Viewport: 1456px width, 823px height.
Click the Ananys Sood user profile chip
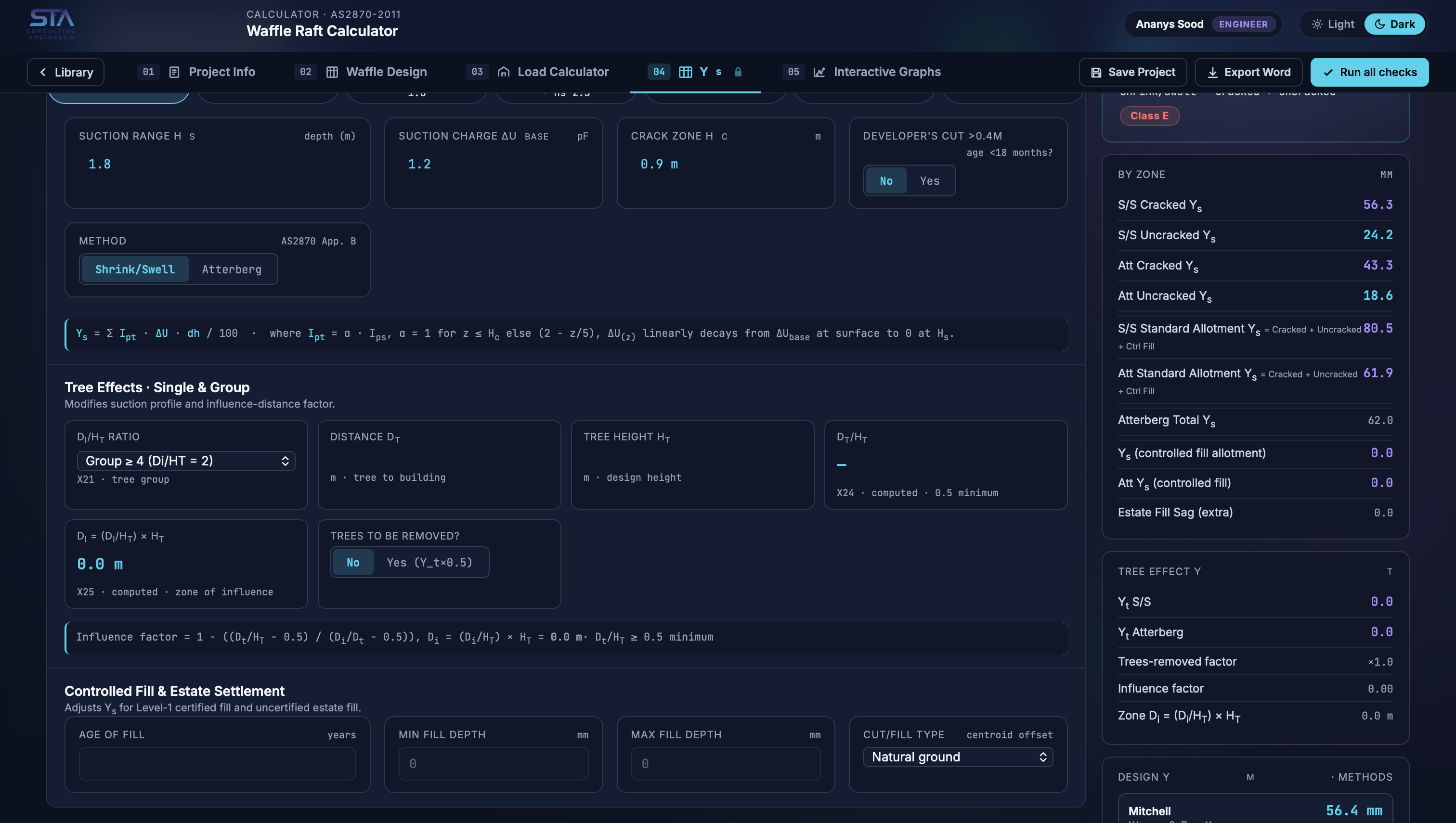[x=1203, y=25]
